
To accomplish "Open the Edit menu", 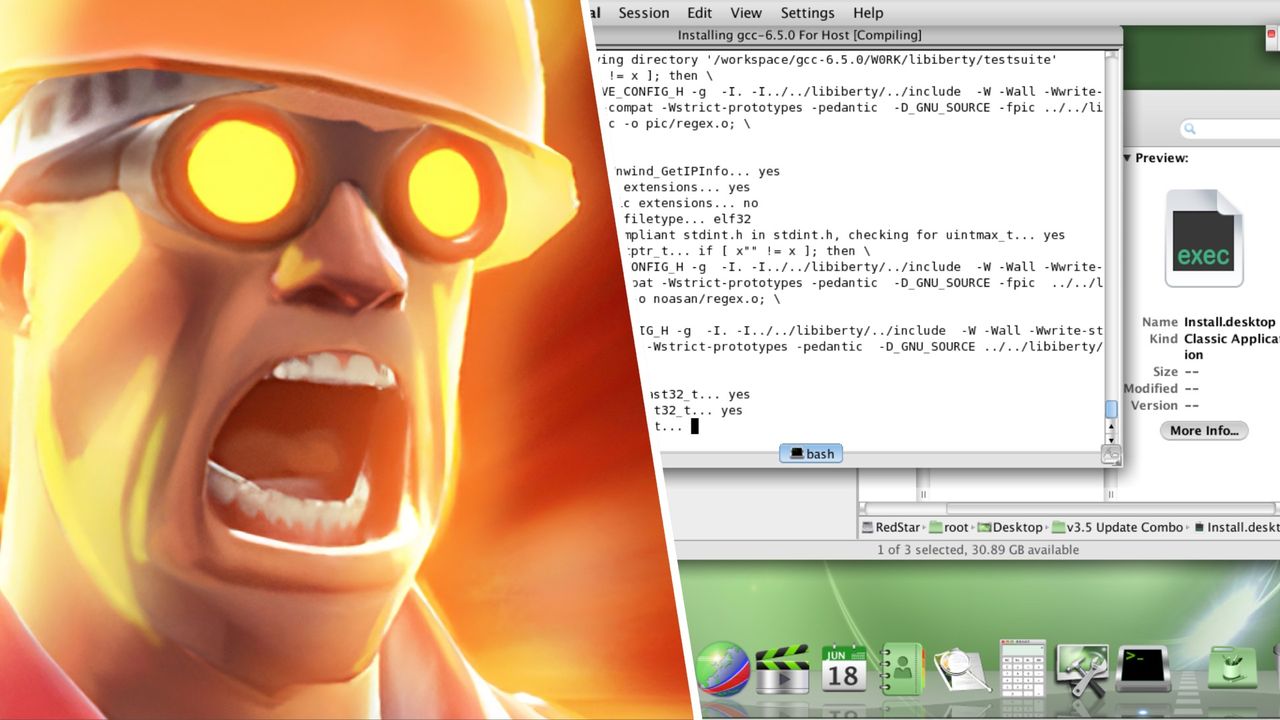I will 699,13.
